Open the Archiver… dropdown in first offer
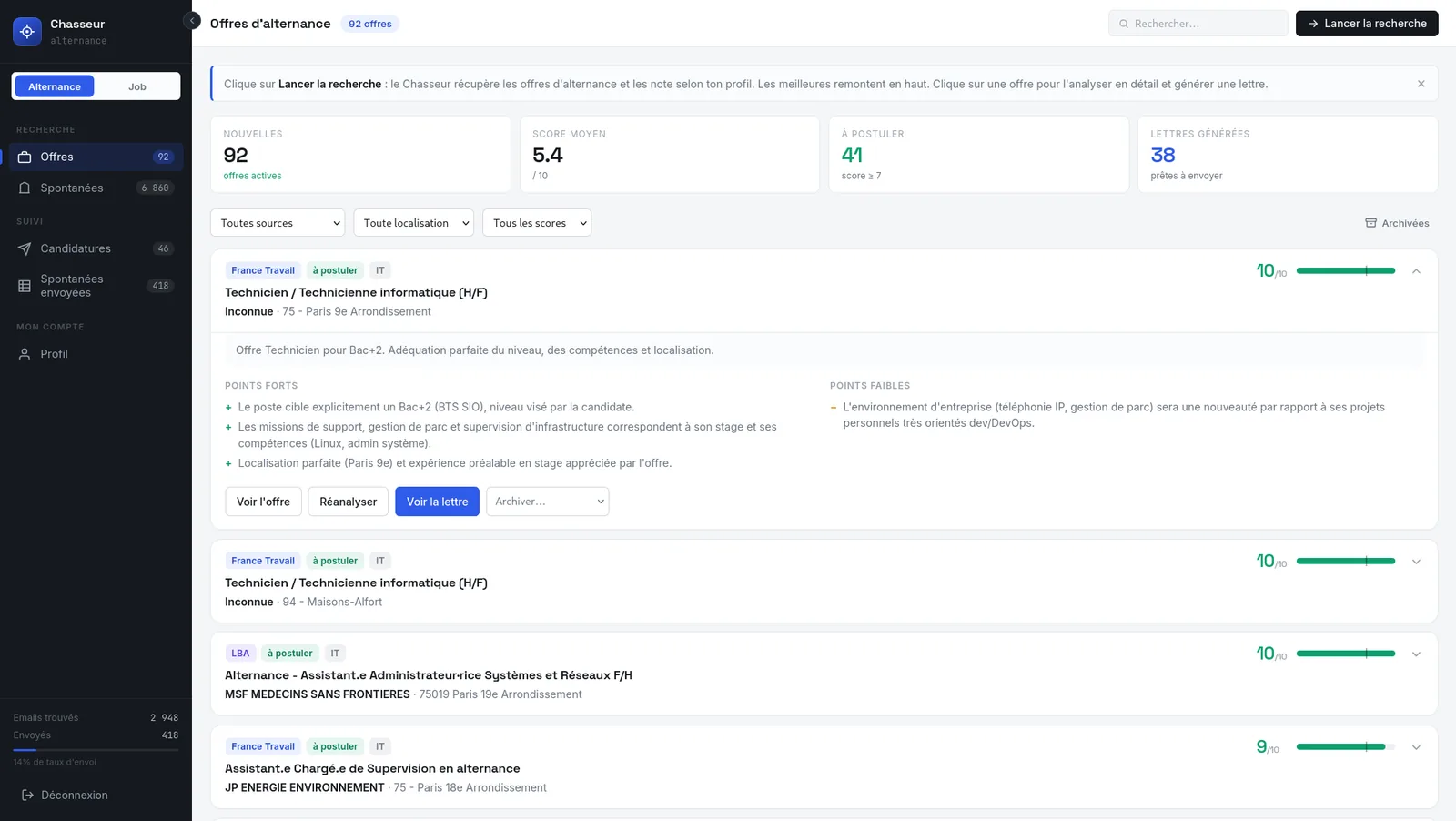Image resolution: width=1456 pixels, height=821 pixels. pos(548,502)
